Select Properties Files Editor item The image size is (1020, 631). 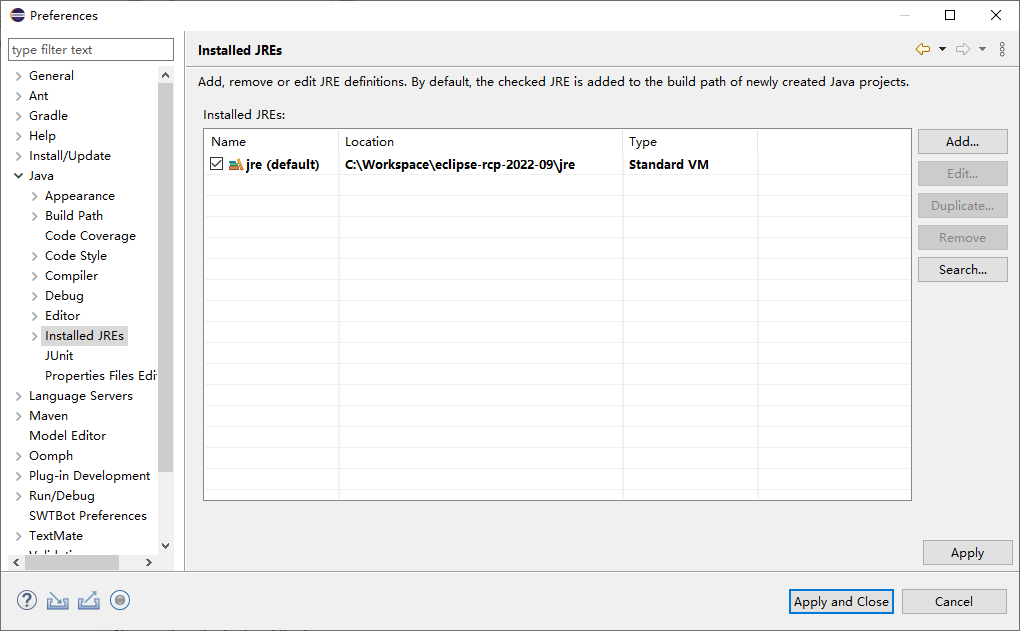pyautogui.click(x=101, y=376)
